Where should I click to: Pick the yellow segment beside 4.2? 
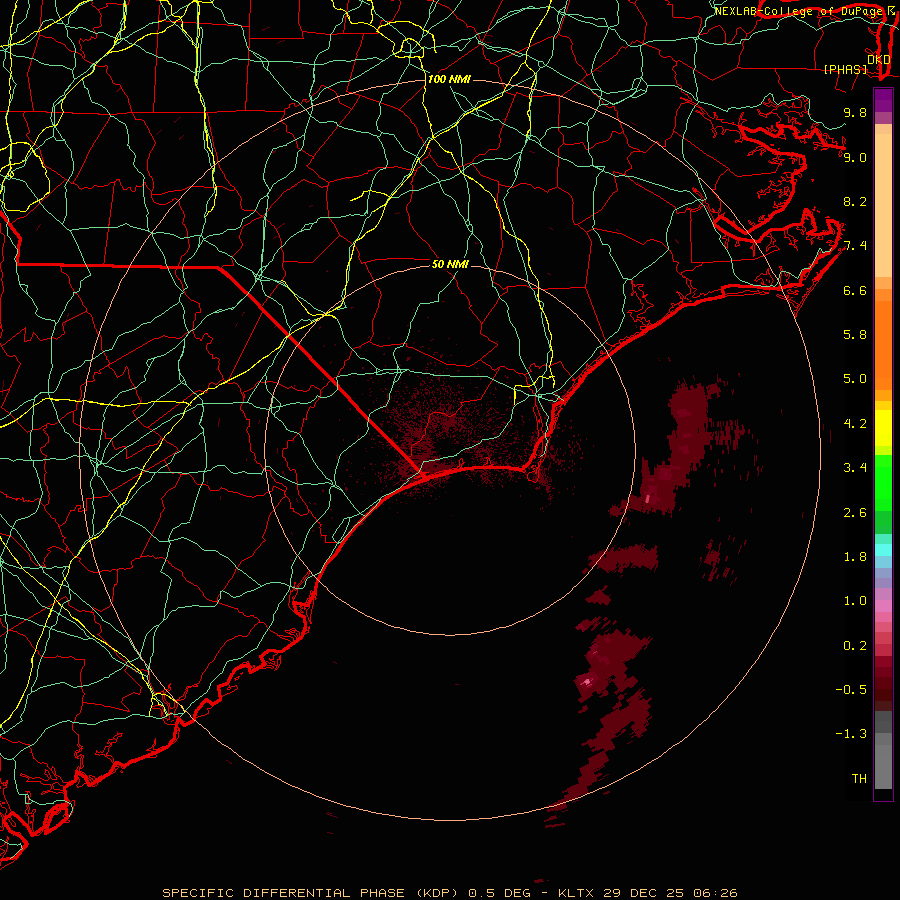coord(883,428)
